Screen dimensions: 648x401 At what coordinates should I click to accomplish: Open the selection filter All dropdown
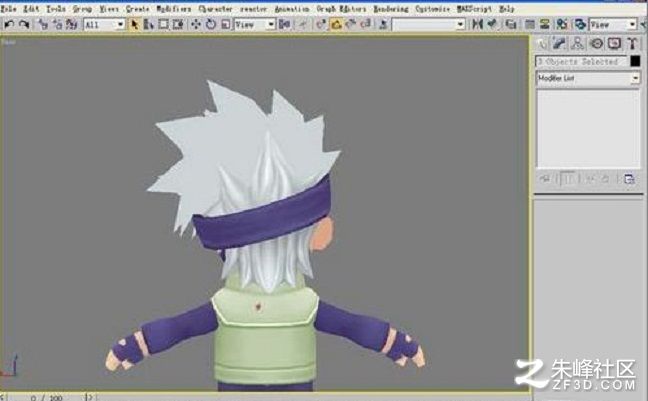[104, 25]
